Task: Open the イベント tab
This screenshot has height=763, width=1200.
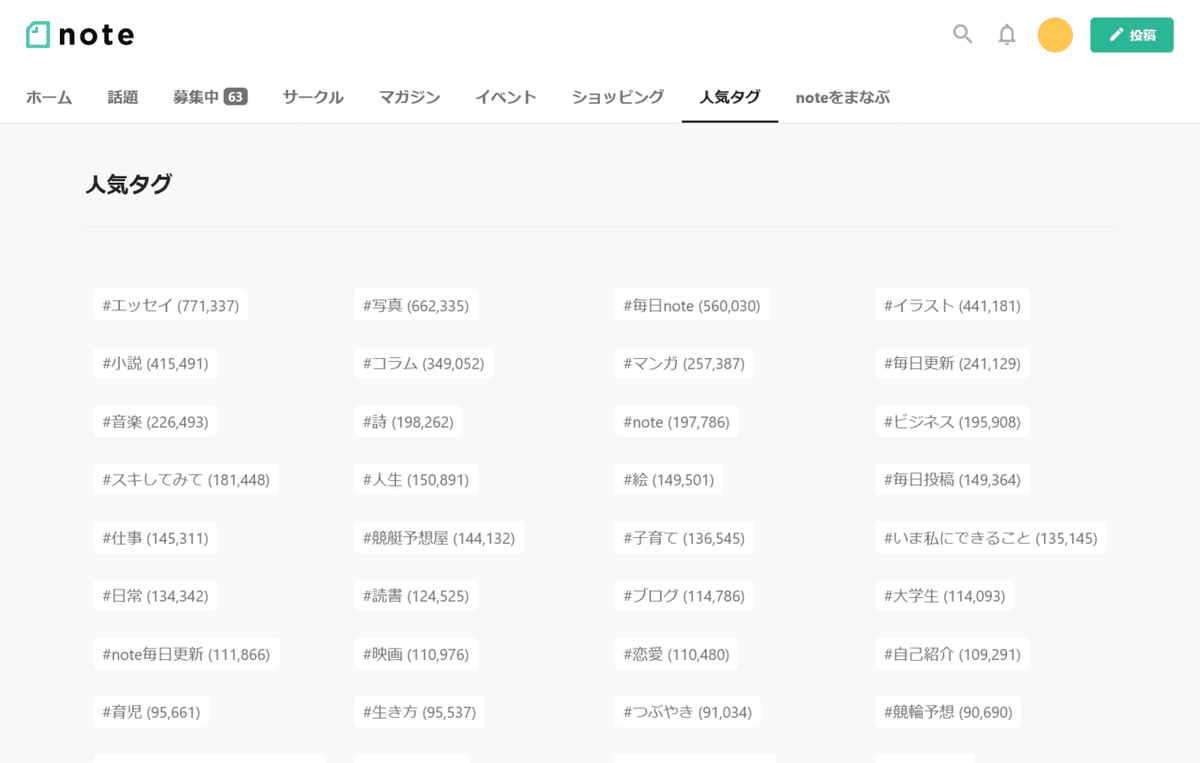Action: point(506,97)
